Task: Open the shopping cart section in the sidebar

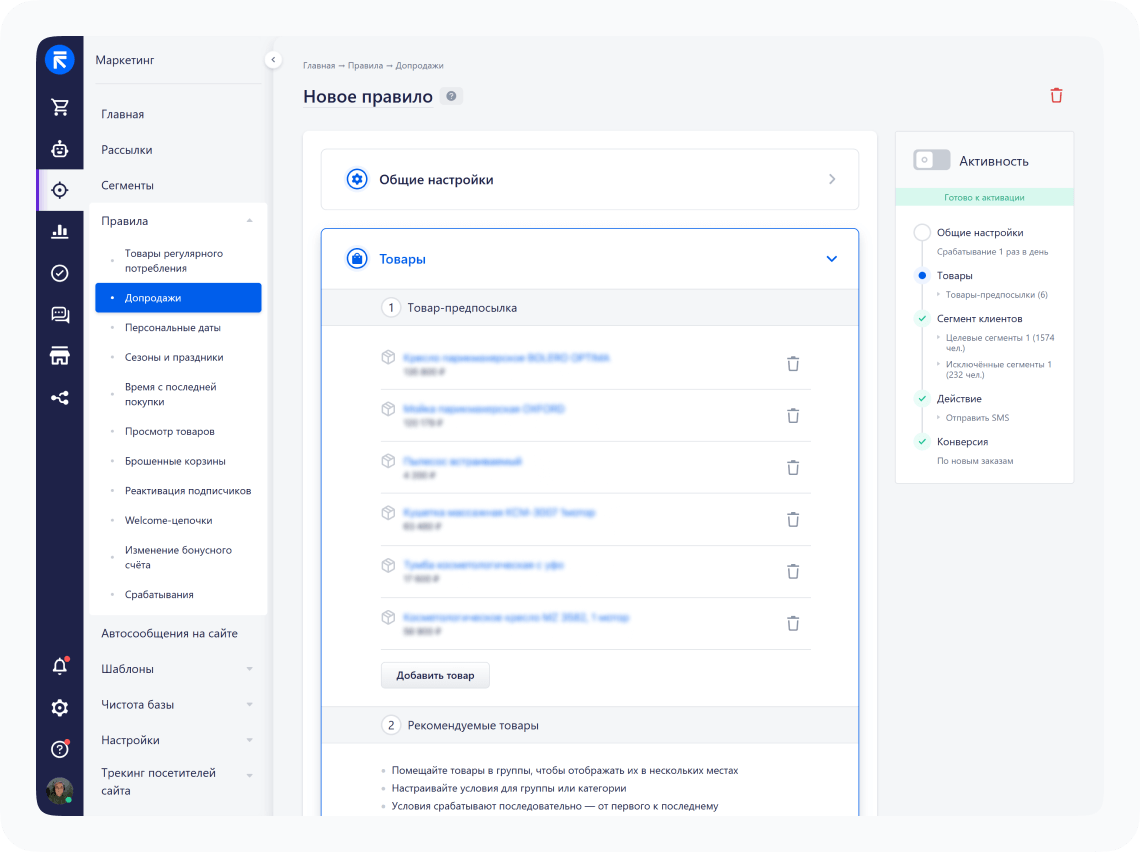Action: pos(60,105)
